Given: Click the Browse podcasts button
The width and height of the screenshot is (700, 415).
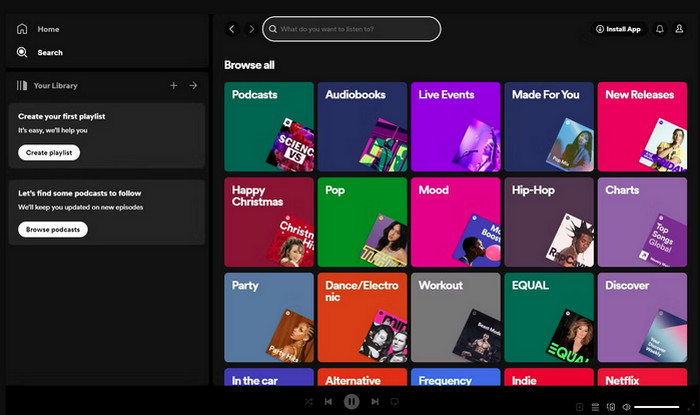Looking at the screenshot, I should [x=52, y=229].
